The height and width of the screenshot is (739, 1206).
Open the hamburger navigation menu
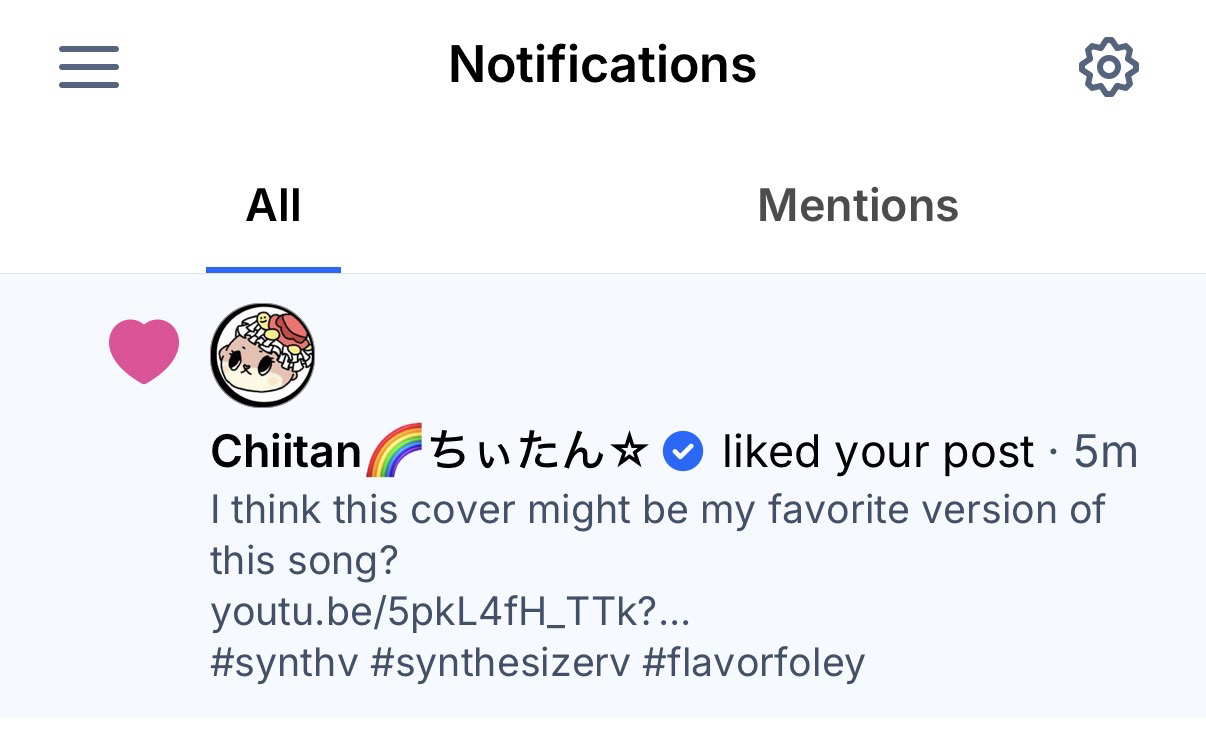pos(89,67)
